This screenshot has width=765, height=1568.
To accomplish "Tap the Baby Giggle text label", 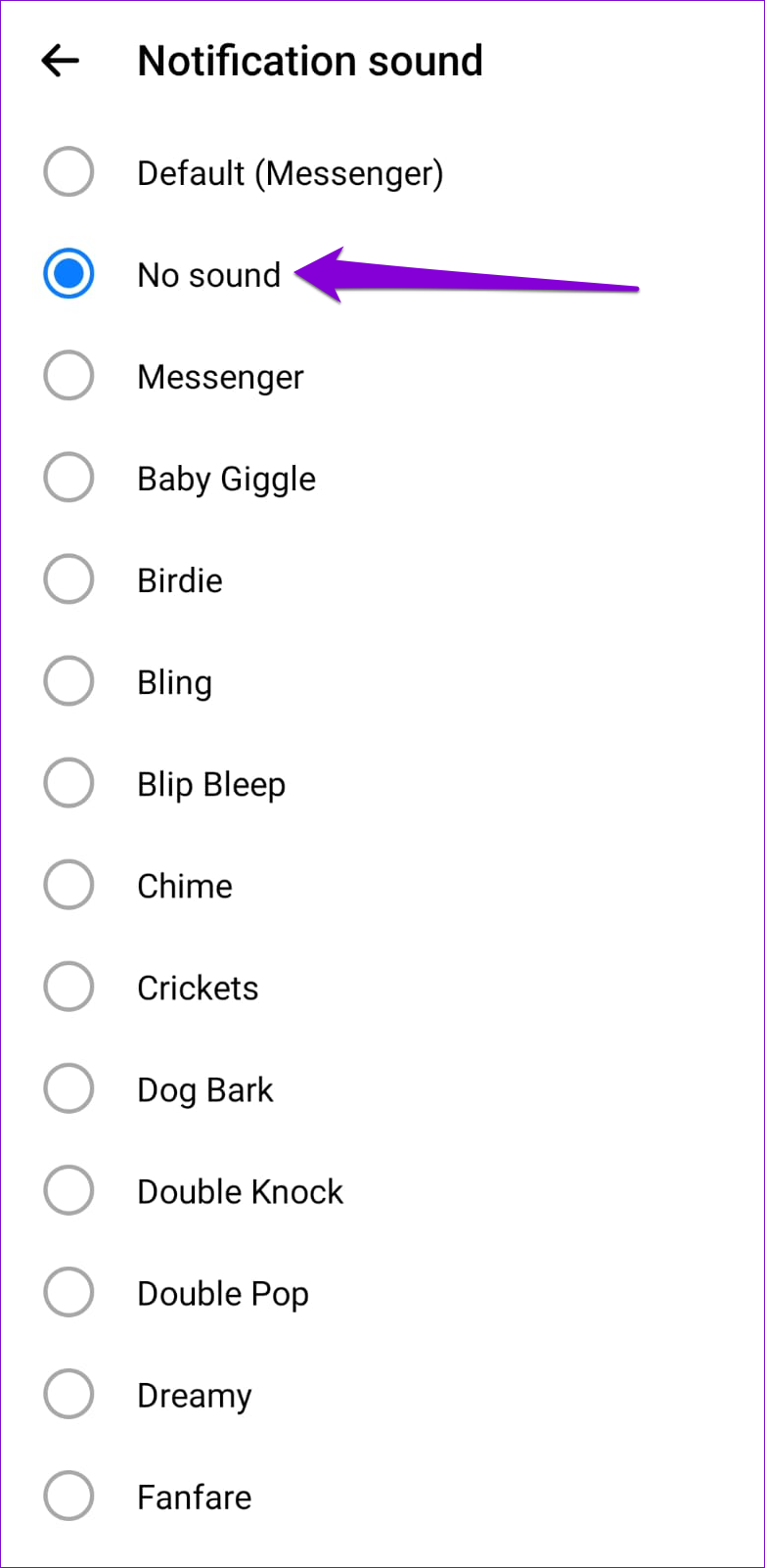I will click(227, 480).
